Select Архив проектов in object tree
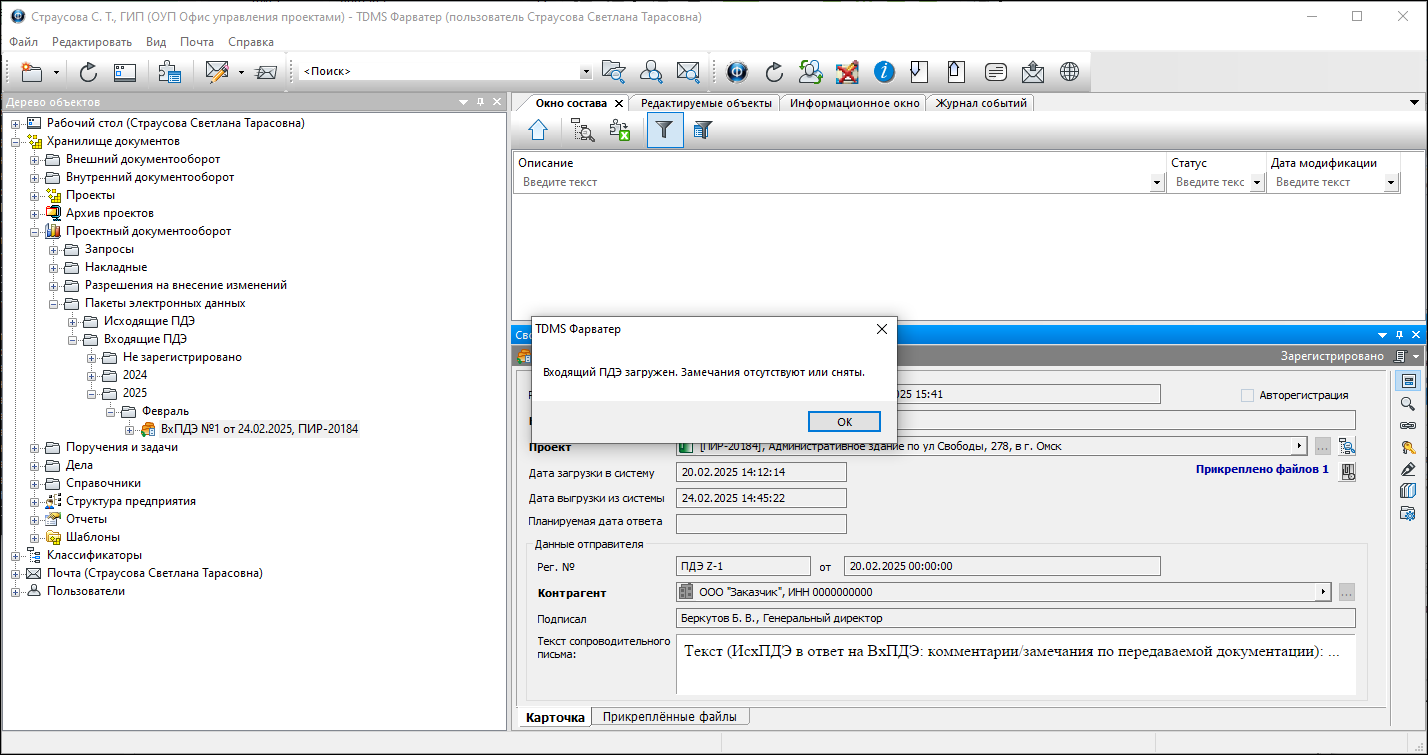1428x755 pixels. (109, 213)
